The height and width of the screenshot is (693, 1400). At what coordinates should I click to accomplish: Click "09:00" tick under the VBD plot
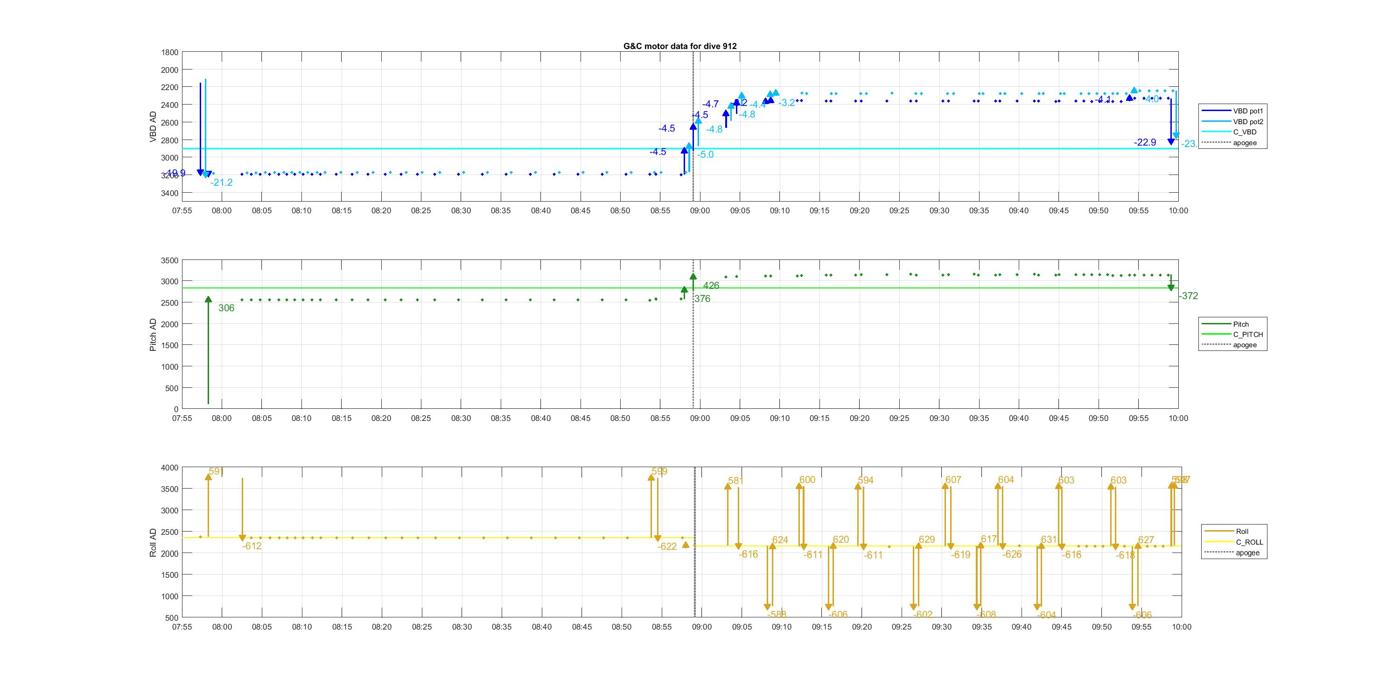[x=700, y=211]
